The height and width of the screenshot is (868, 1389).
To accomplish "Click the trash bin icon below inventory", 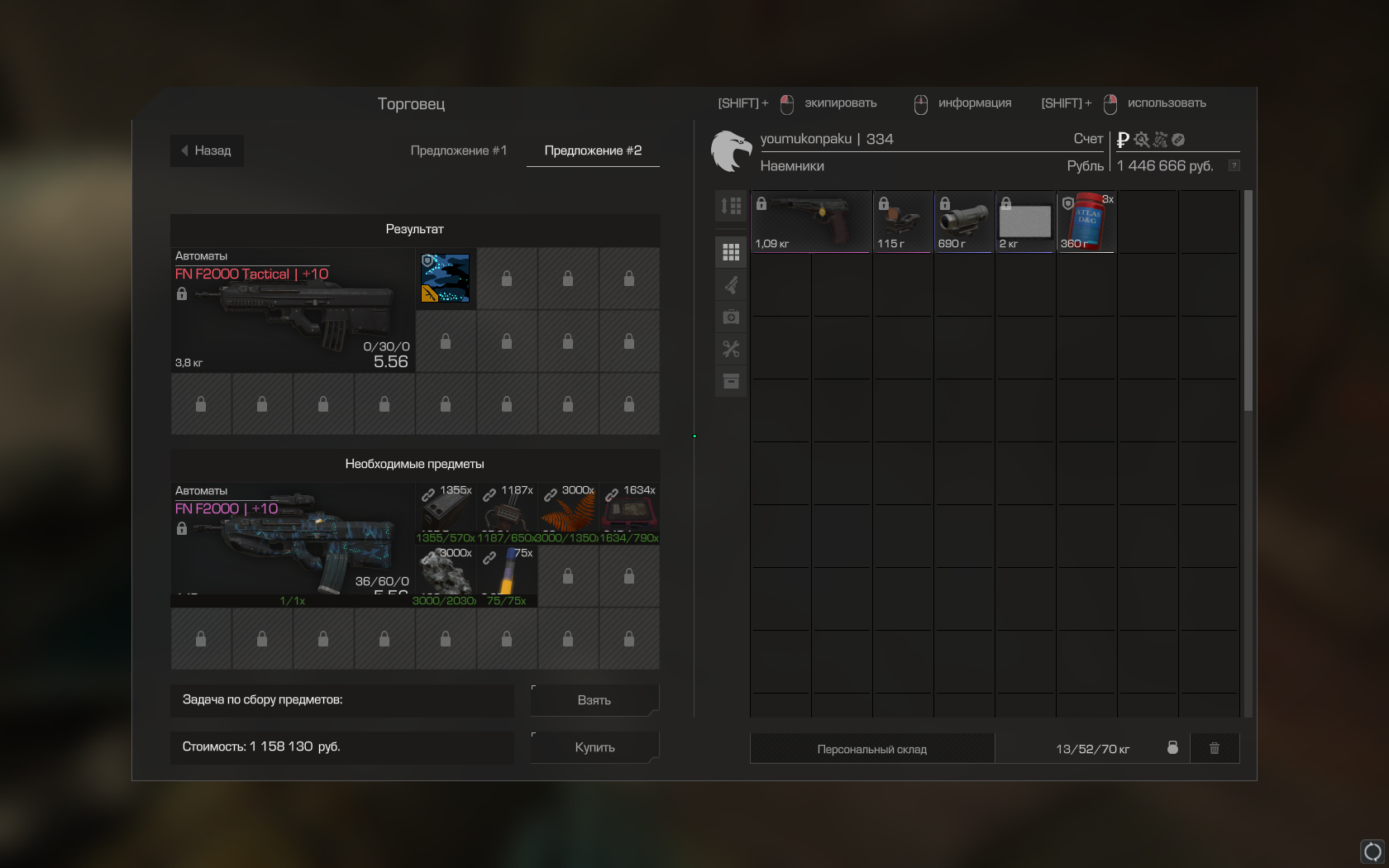I will [x=1215, y=748].
